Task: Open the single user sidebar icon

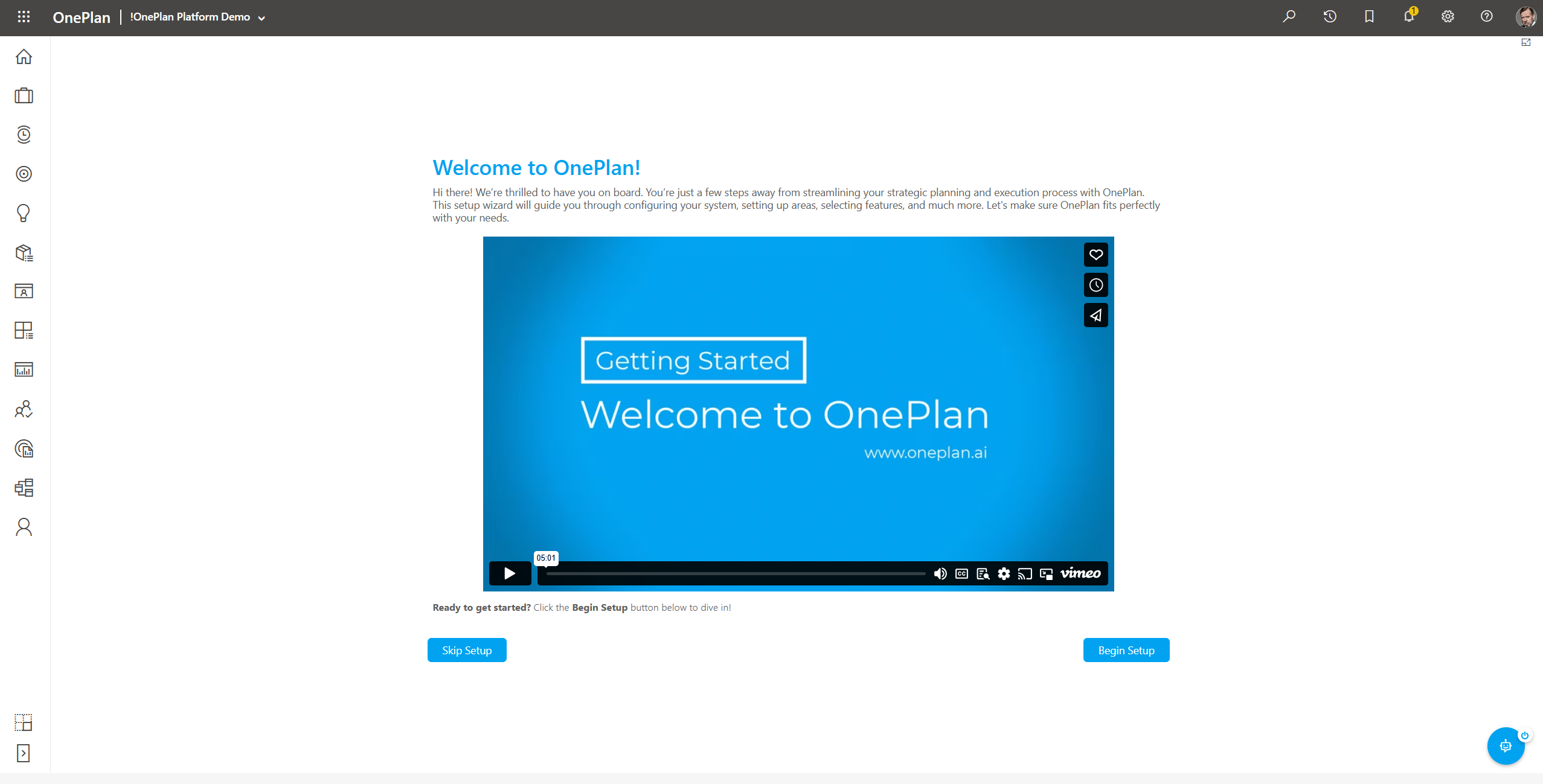Action: tap(24, 527)
